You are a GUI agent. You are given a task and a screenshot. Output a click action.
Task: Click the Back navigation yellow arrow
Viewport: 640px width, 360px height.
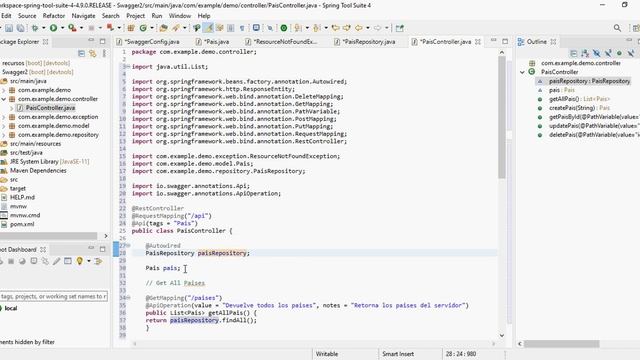358,28
